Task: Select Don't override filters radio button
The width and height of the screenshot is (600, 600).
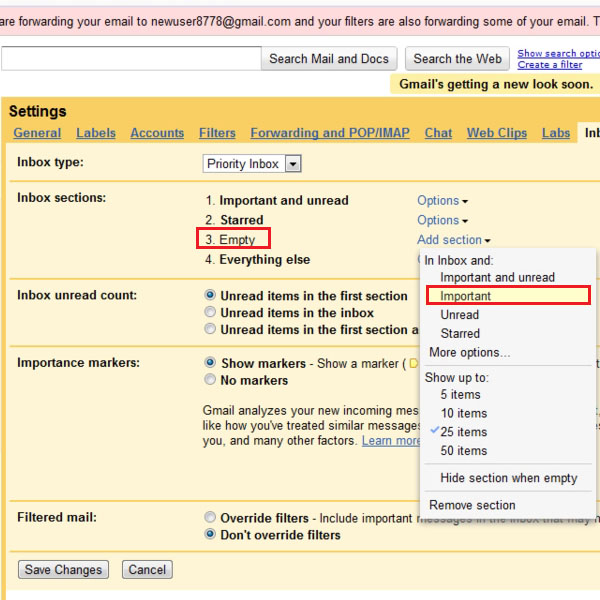Action: (x=210, y=534)
